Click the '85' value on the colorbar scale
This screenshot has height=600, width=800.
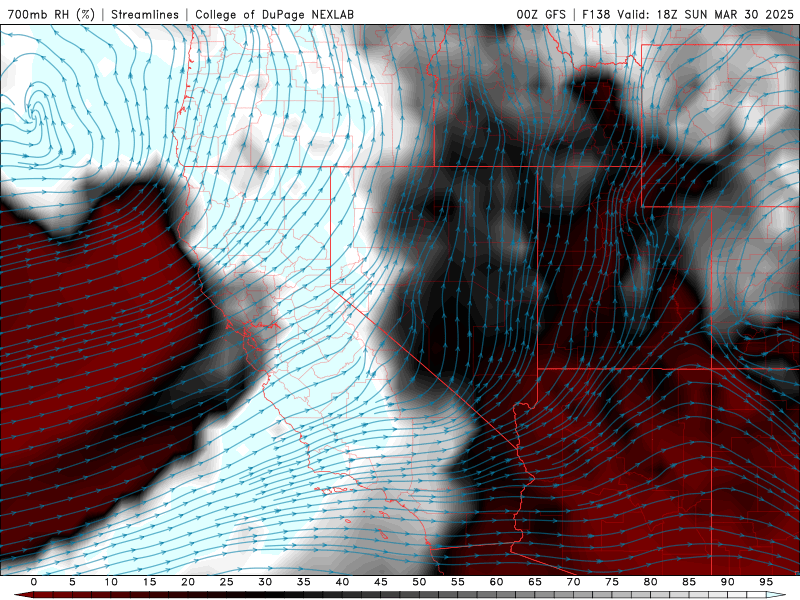pos(689,582)
